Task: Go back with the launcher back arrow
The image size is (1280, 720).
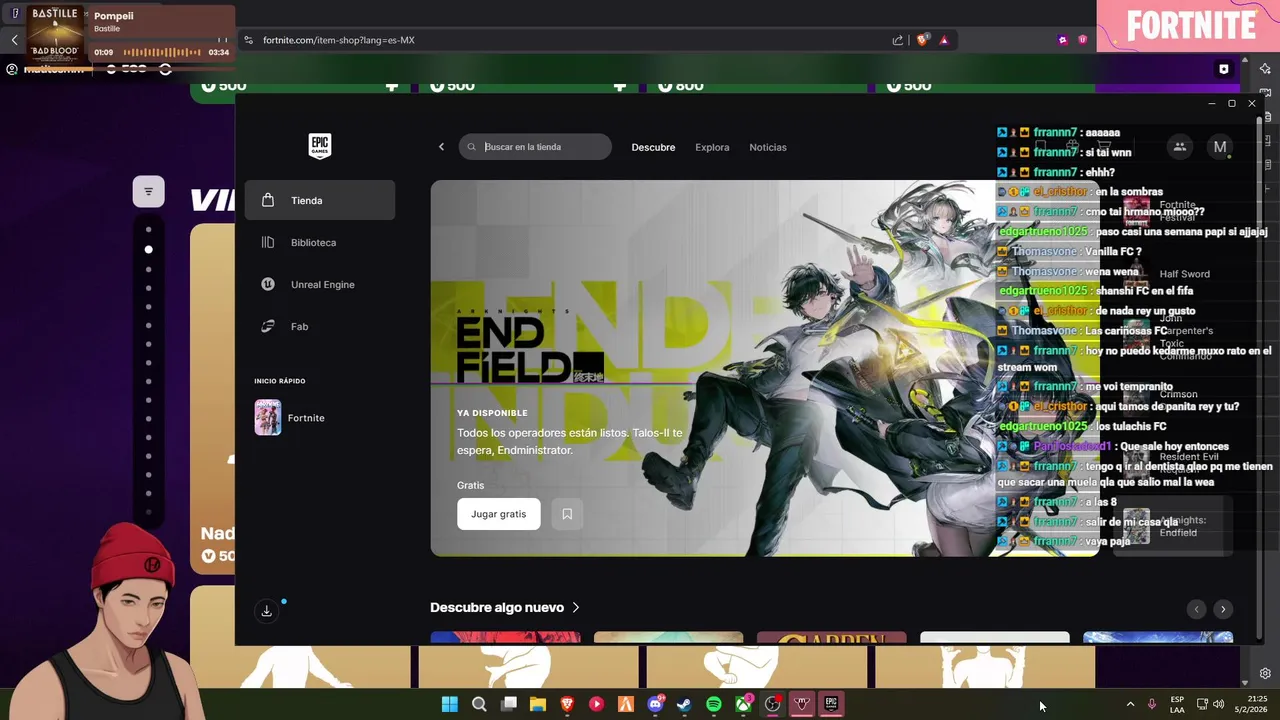Action: (441, 147)
